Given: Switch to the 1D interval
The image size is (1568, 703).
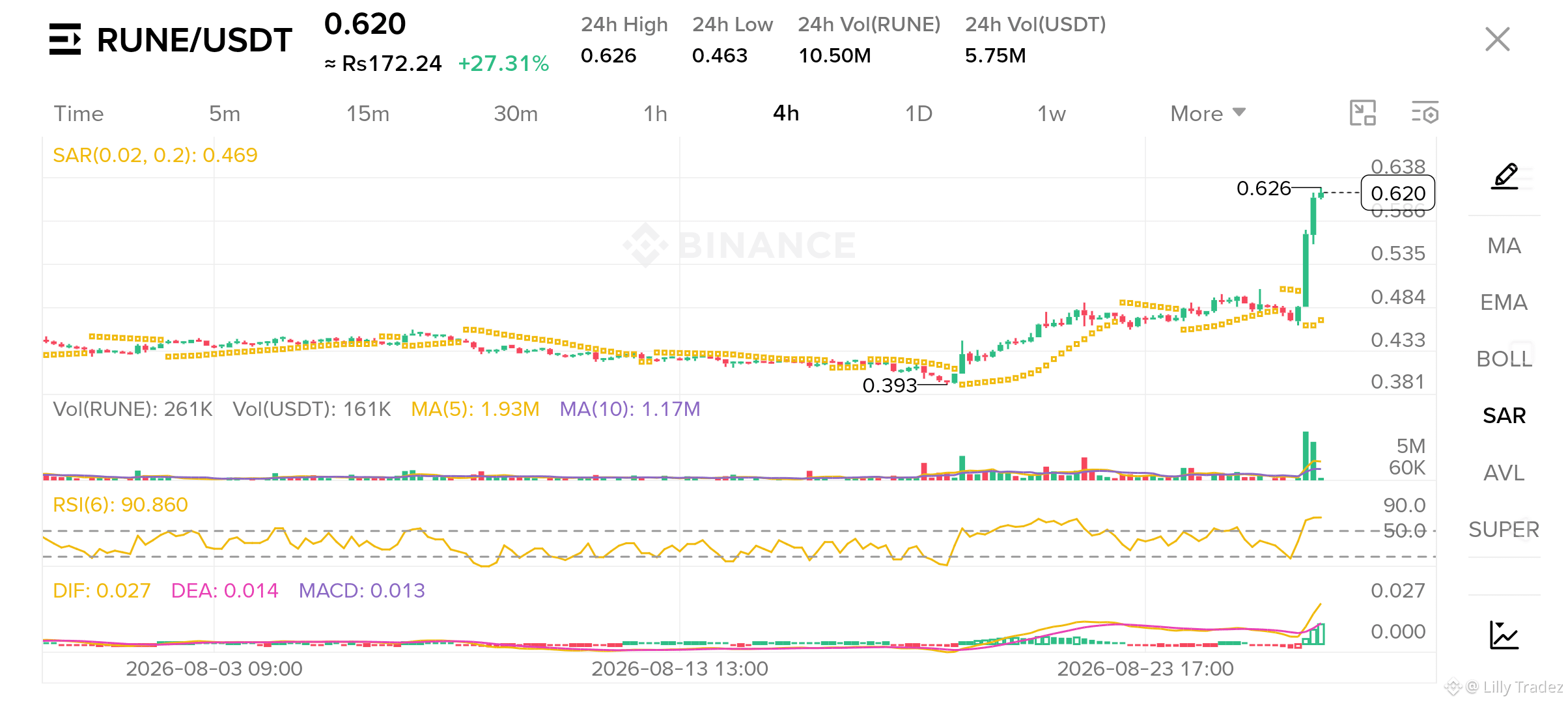Looking at the screenshot, I should (x=919, y=113).
